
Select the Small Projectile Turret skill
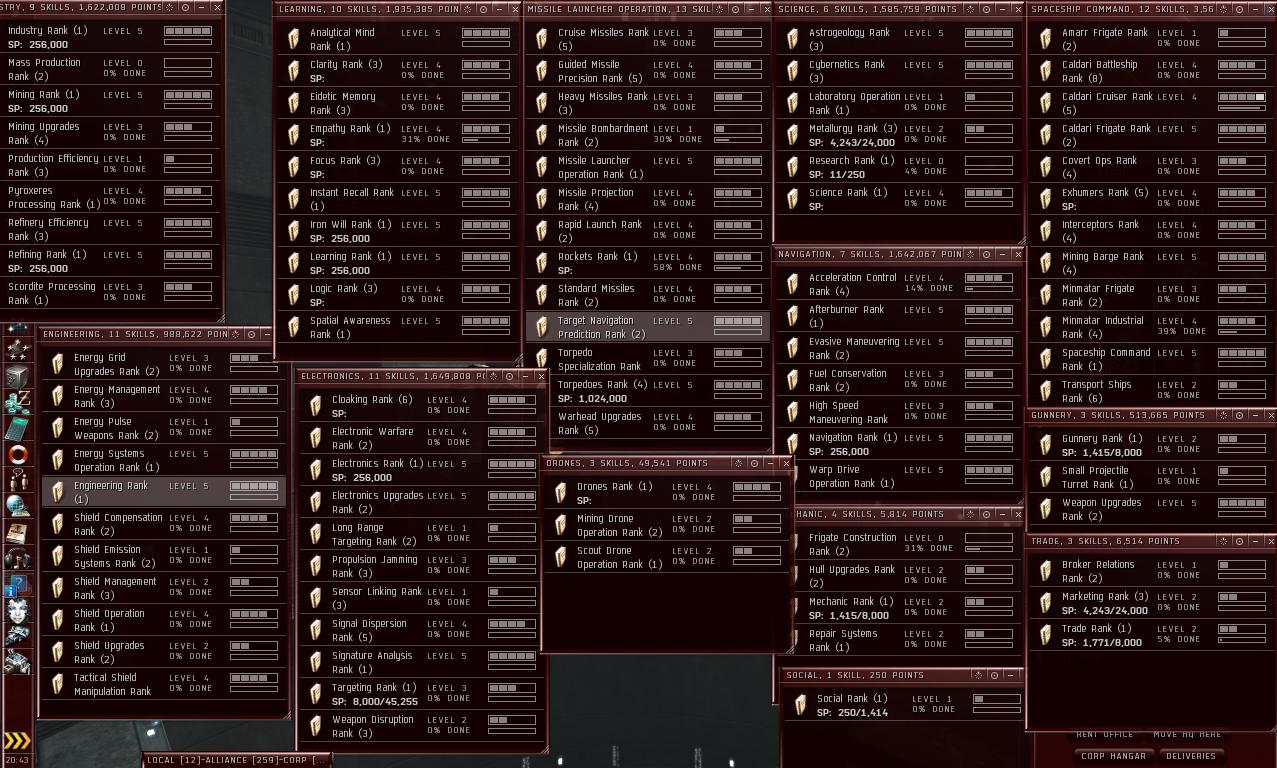pyautogui.click(x=1152, y=477)
